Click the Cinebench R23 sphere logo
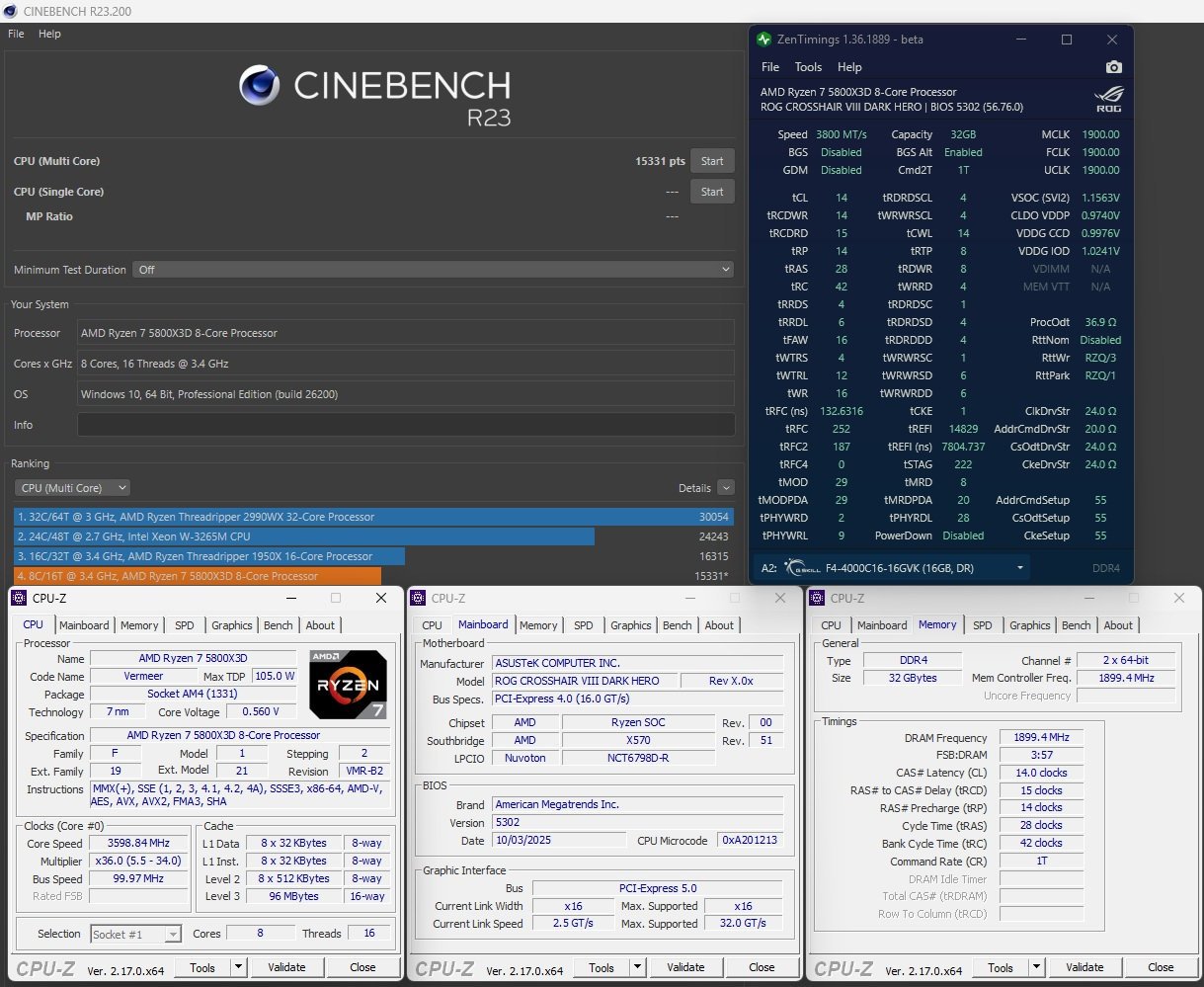The image size is (1204, 987). click(x=259, y=86)
